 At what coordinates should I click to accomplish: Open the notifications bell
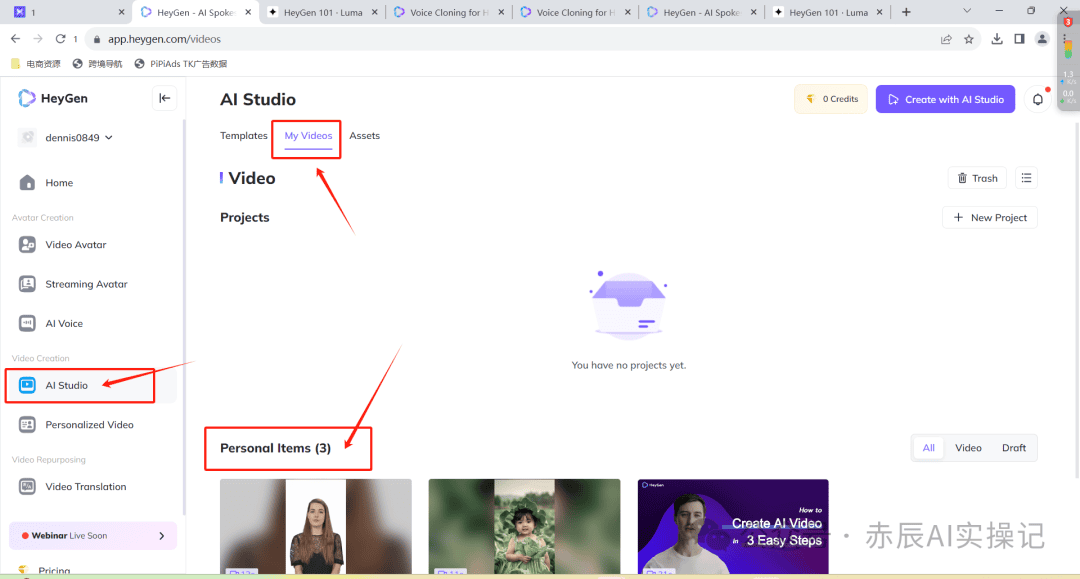click(1038, 99)
